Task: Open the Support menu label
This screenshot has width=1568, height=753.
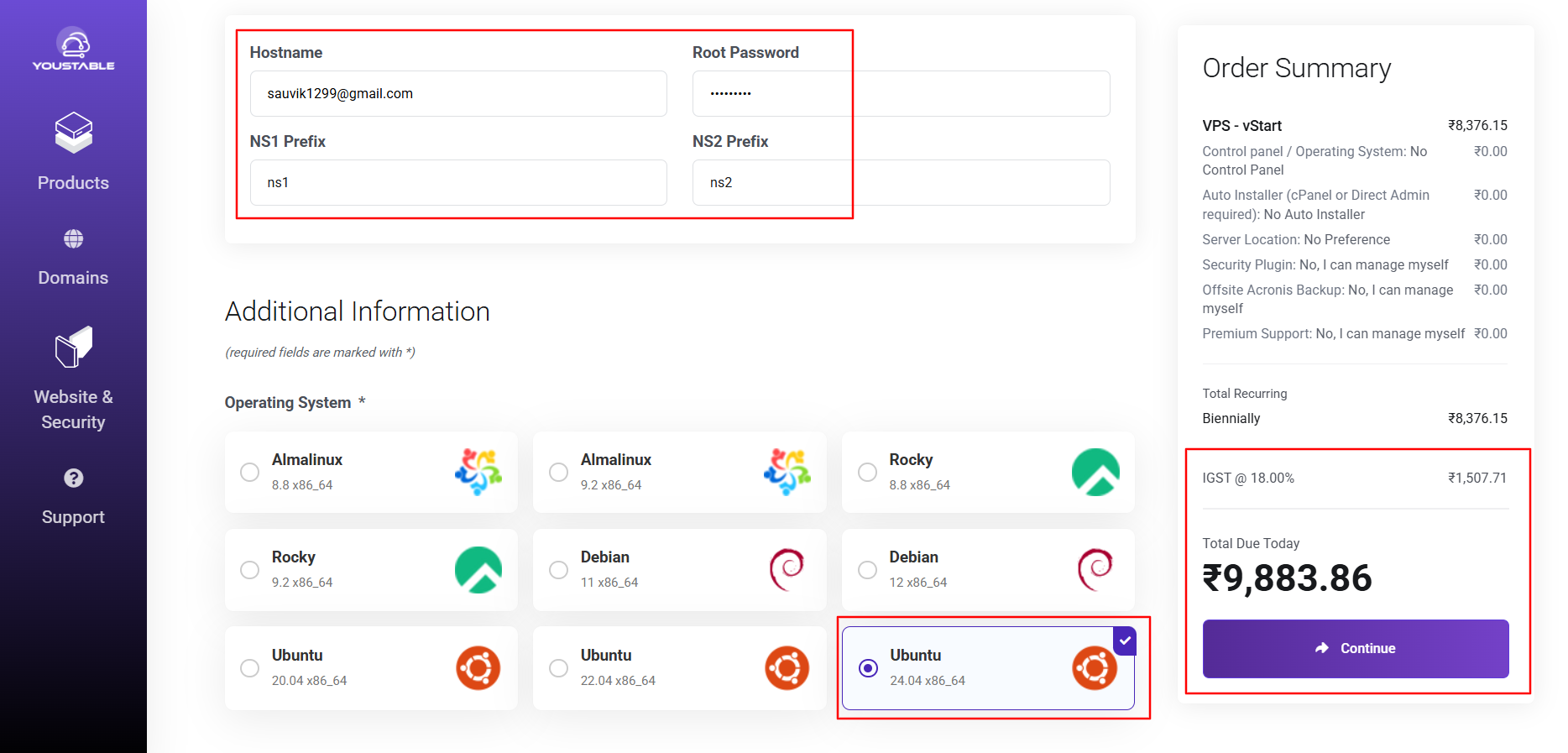Action: click(x=73, y=517)
